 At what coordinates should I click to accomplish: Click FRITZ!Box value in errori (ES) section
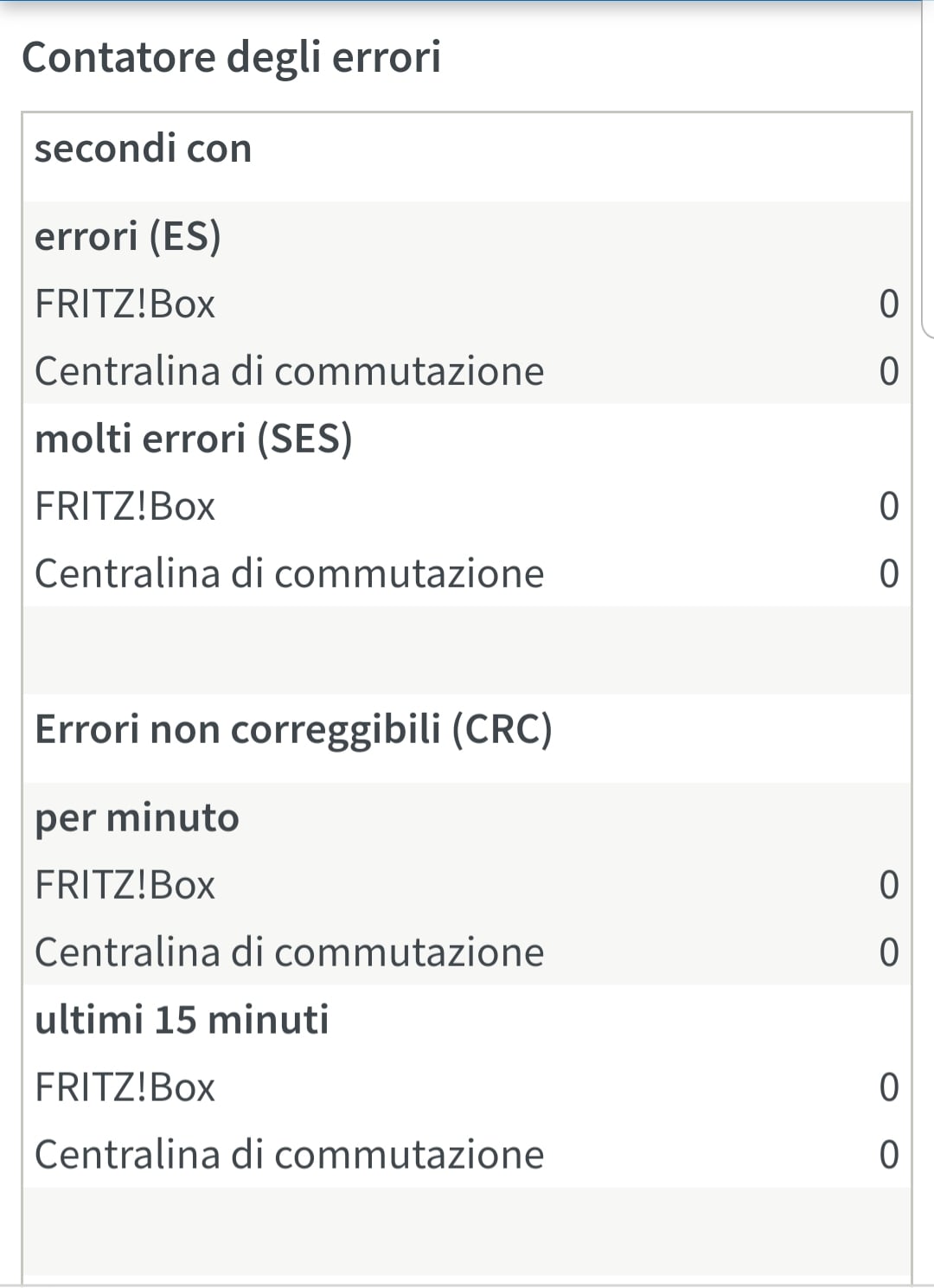point(888,304)
